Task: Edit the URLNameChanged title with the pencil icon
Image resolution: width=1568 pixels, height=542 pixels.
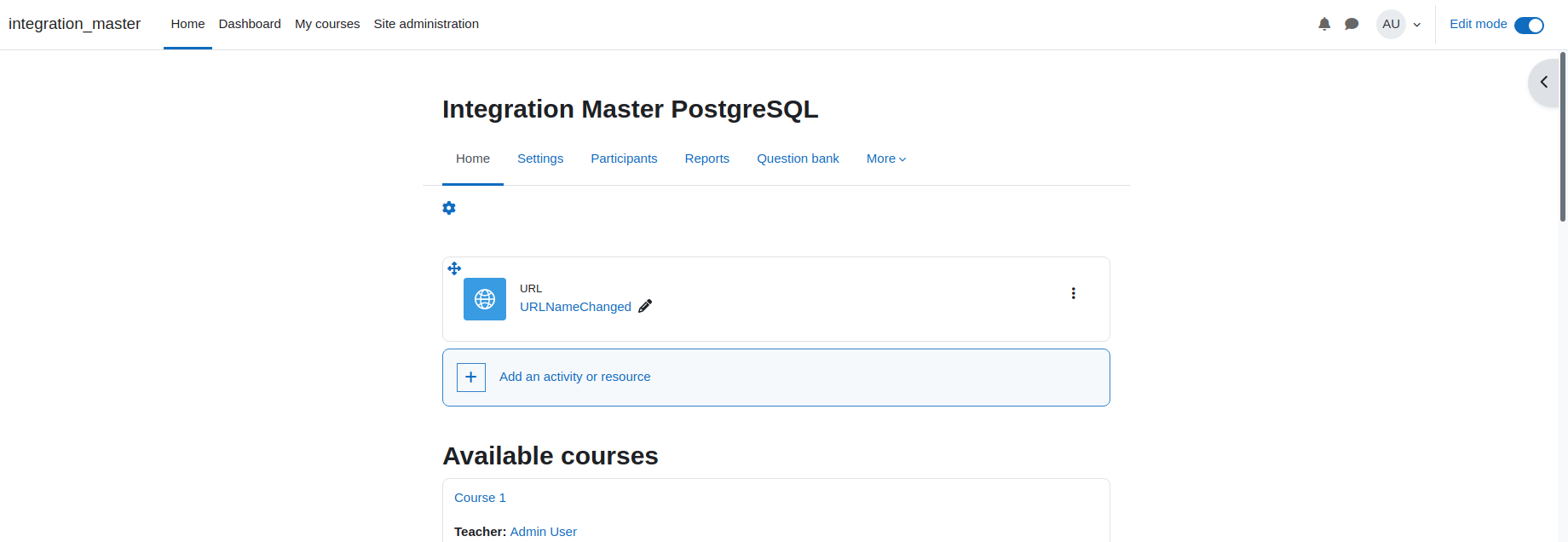Action: click(x=645, y=307)
